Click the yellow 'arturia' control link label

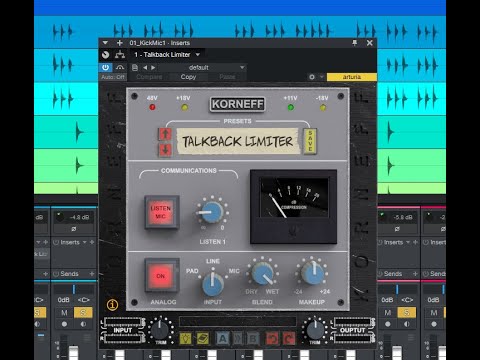pos(352,77)
